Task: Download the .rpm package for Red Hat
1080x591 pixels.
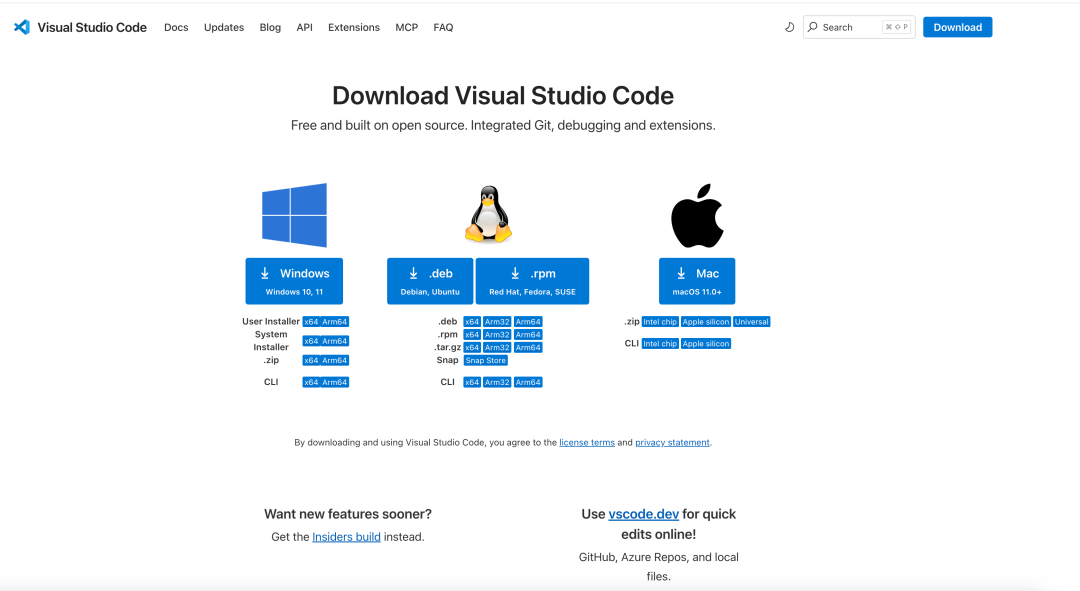Action: (x=532, y=281)
